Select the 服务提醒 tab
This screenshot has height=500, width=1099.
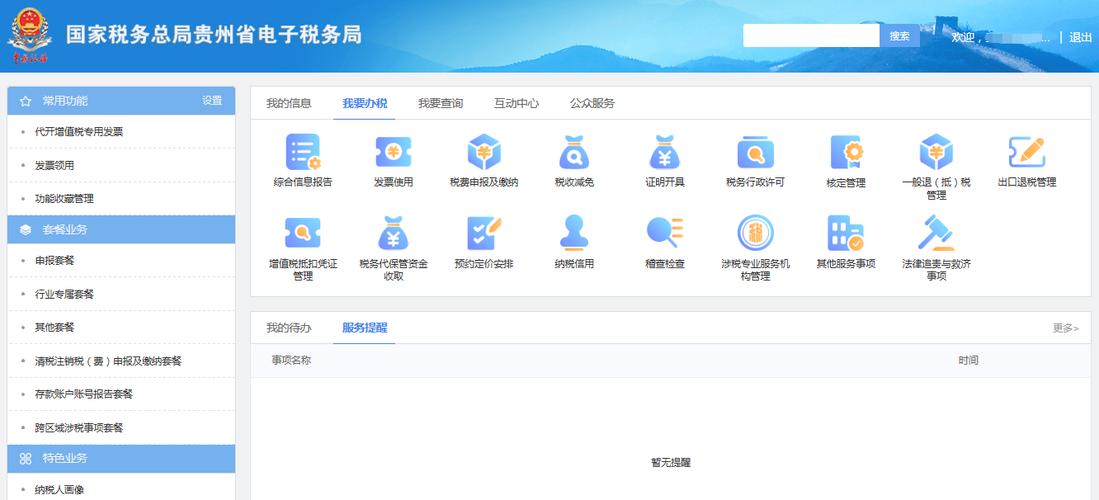pos(364,327)
